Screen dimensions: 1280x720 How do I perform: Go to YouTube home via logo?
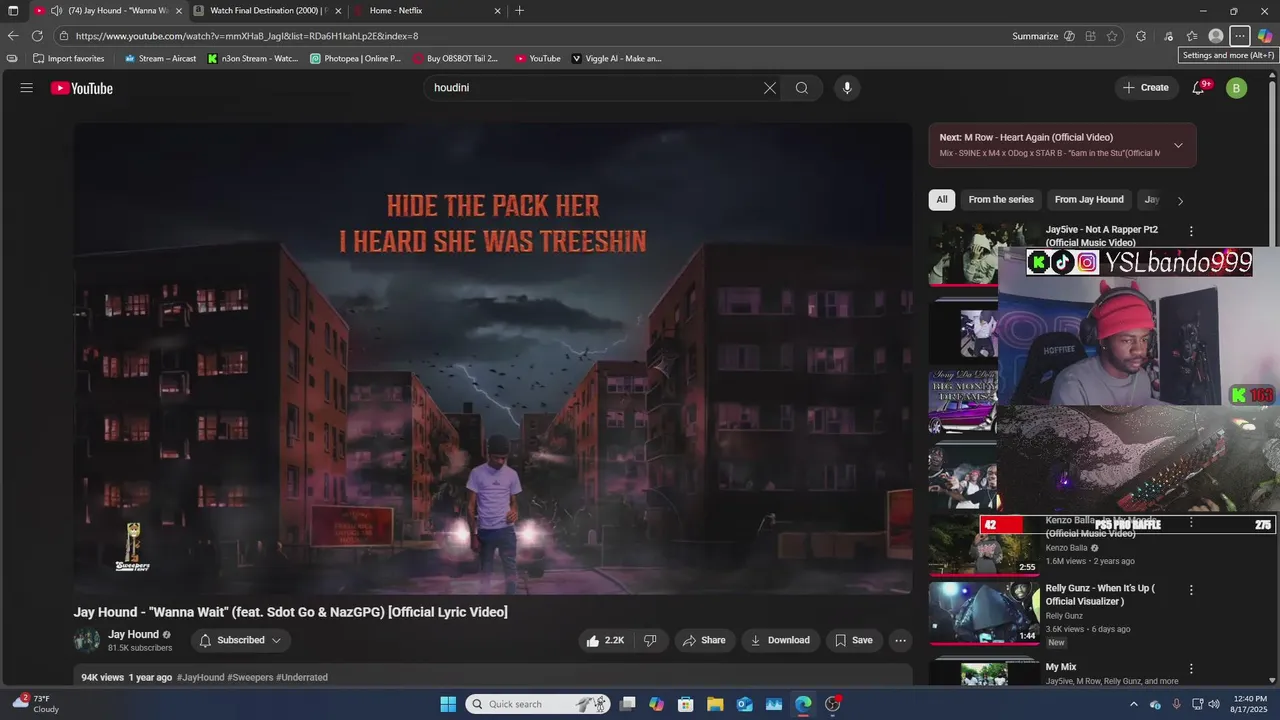pos(82,88)
